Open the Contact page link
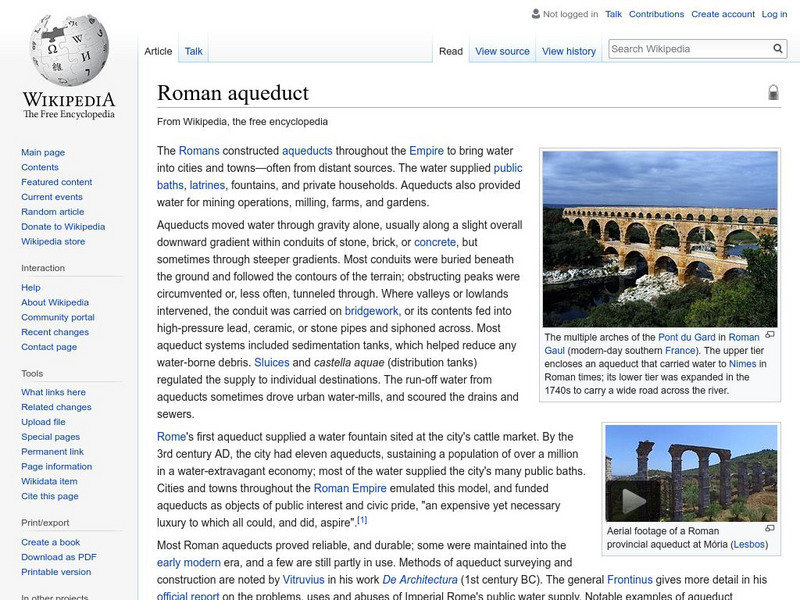This screenshot has width=800, height=600. tap(49, 346)
